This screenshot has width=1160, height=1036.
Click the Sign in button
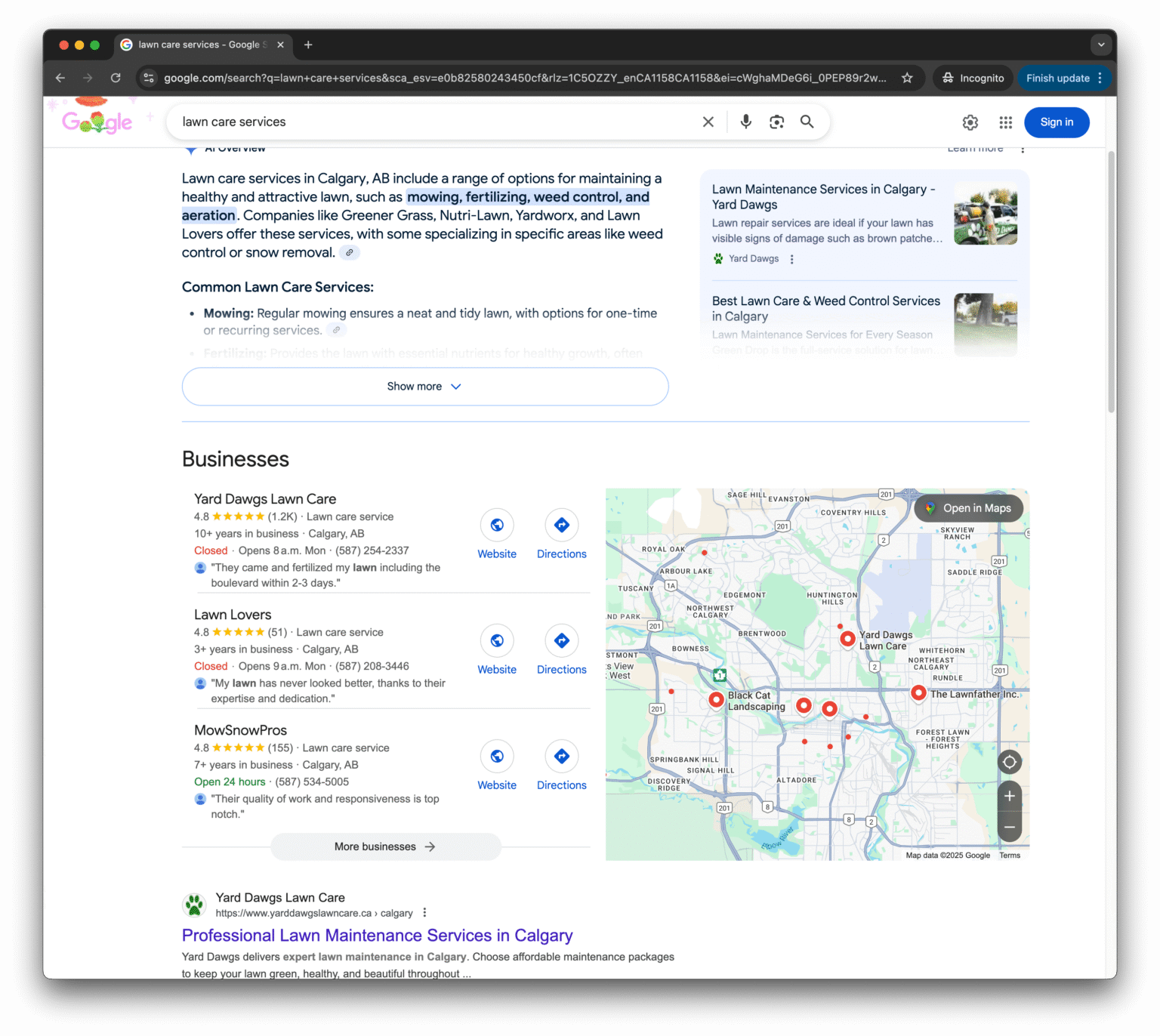[1056, 122]
